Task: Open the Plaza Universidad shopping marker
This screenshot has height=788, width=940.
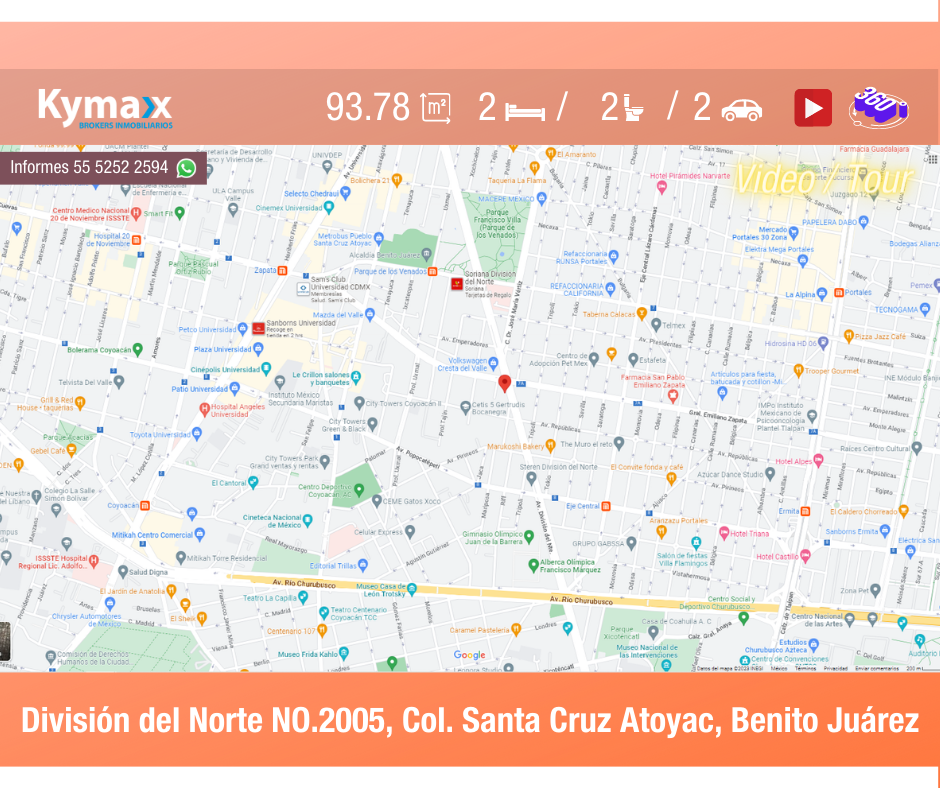Action: pos(258,348)
